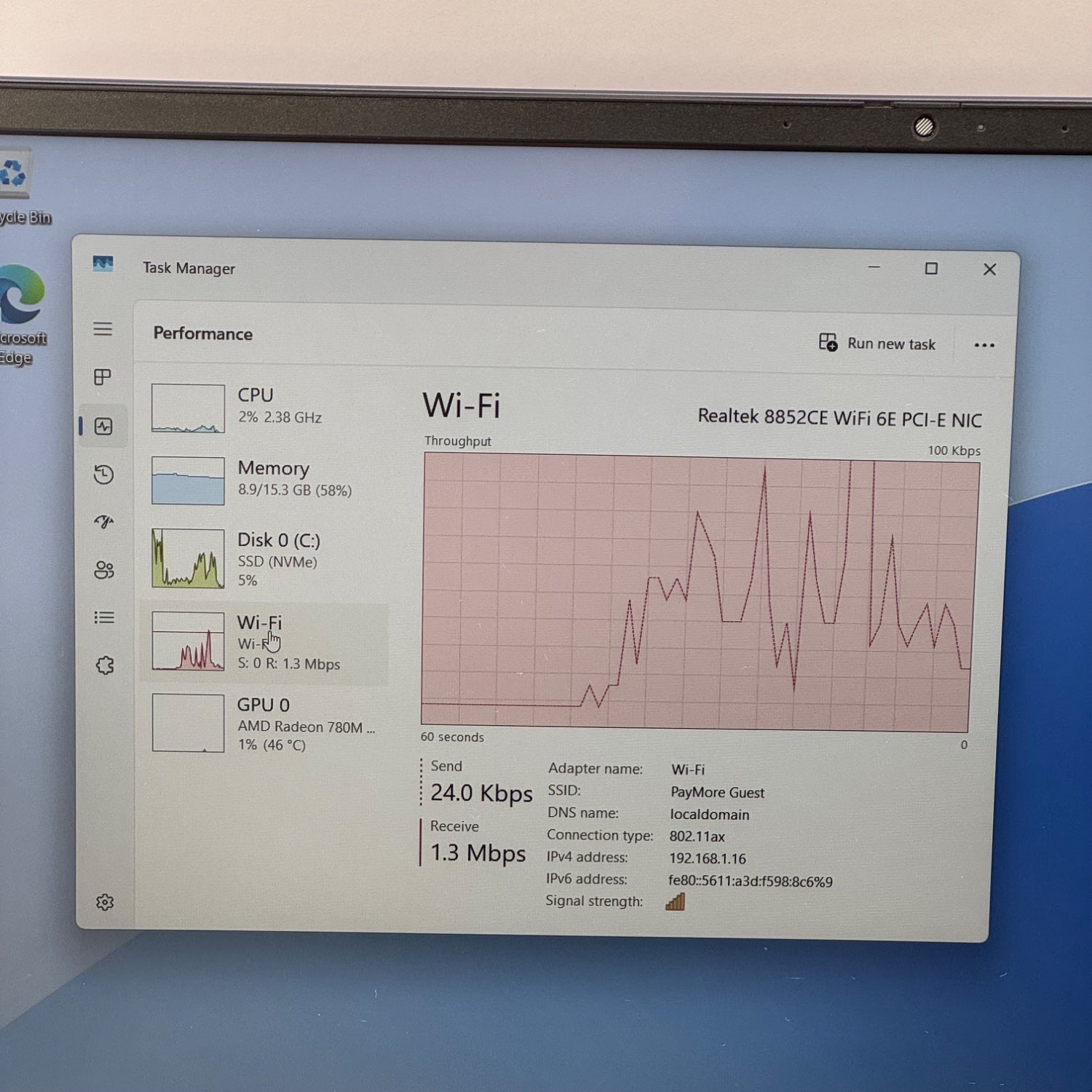Image resolution: width=1092 pixels, height=1092 pixels.
Task: Click the Wi-Fi throughput graph
Action: coord(695,593)
